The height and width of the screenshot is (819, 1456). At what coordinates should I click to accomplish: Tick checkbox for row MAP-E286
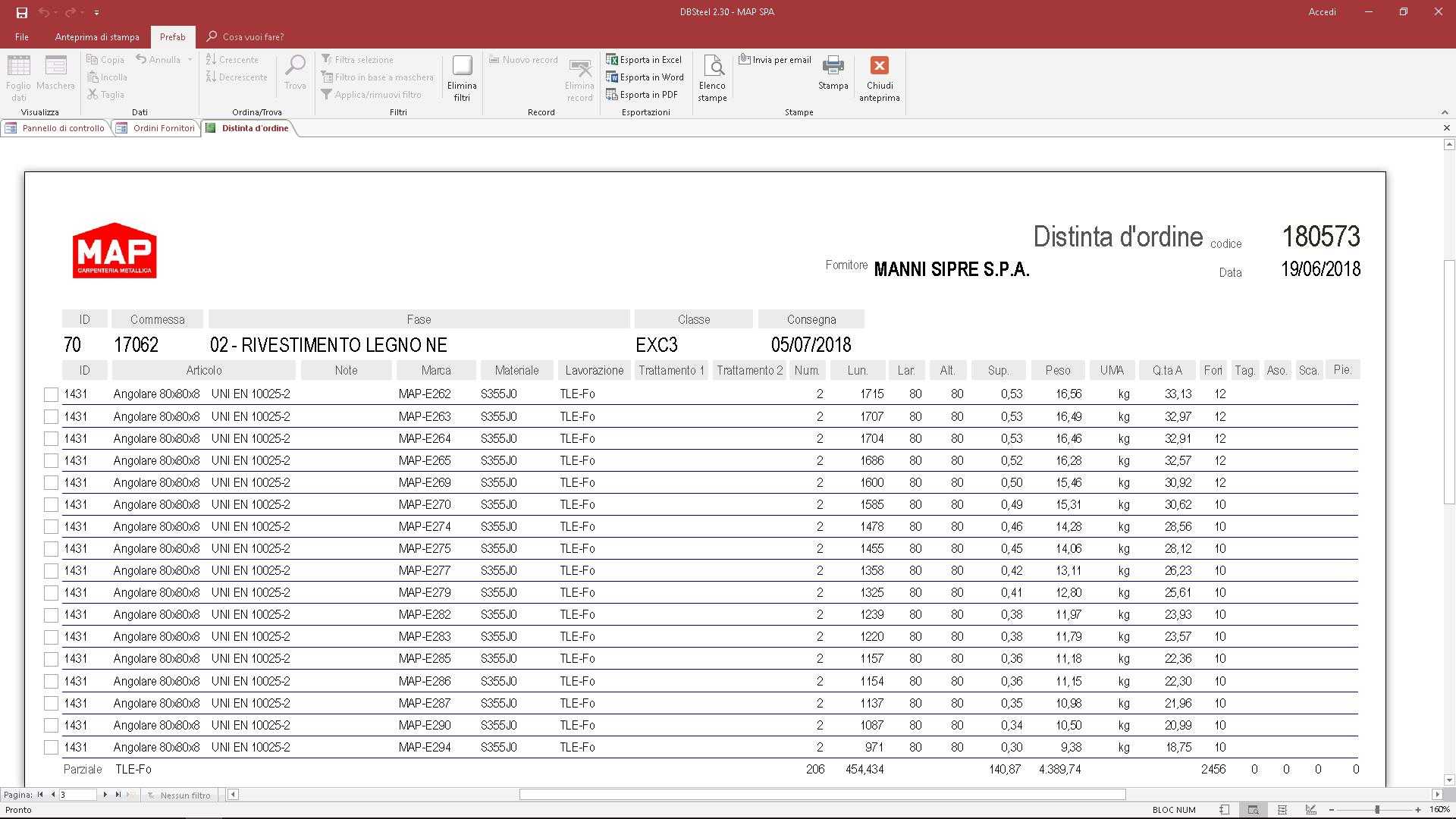click(51, 681)
